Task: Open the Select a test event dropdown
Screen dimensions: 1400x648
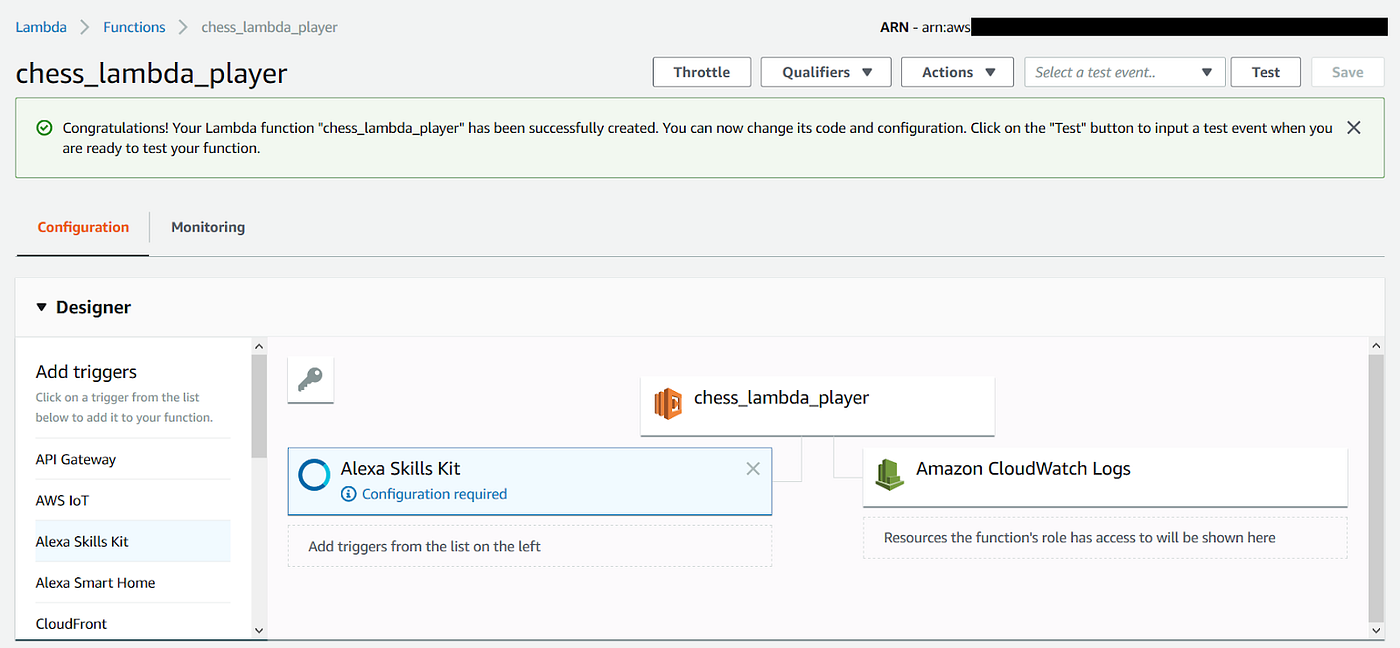Action: pyautogui.click(x=1124, y=71)
